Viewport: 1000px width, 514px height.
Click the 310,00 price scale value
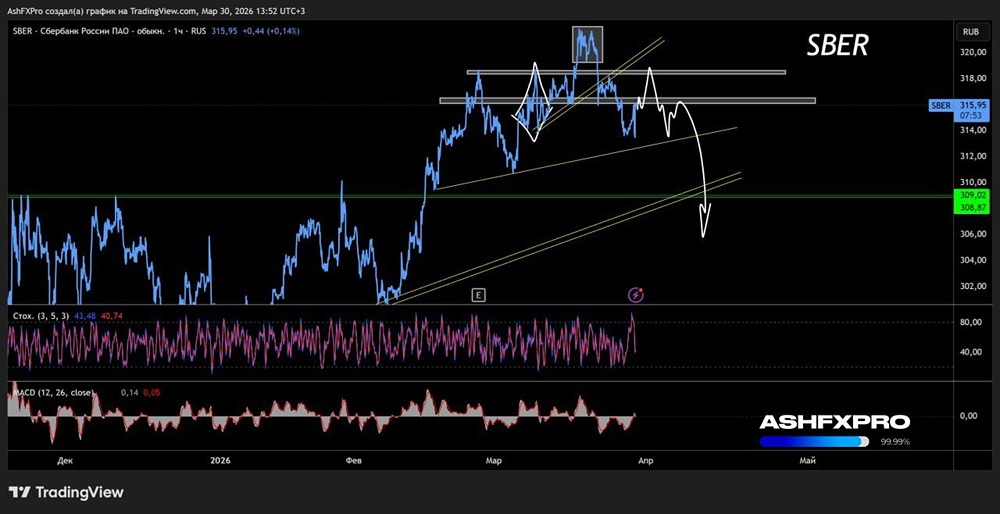coord(972,182)
